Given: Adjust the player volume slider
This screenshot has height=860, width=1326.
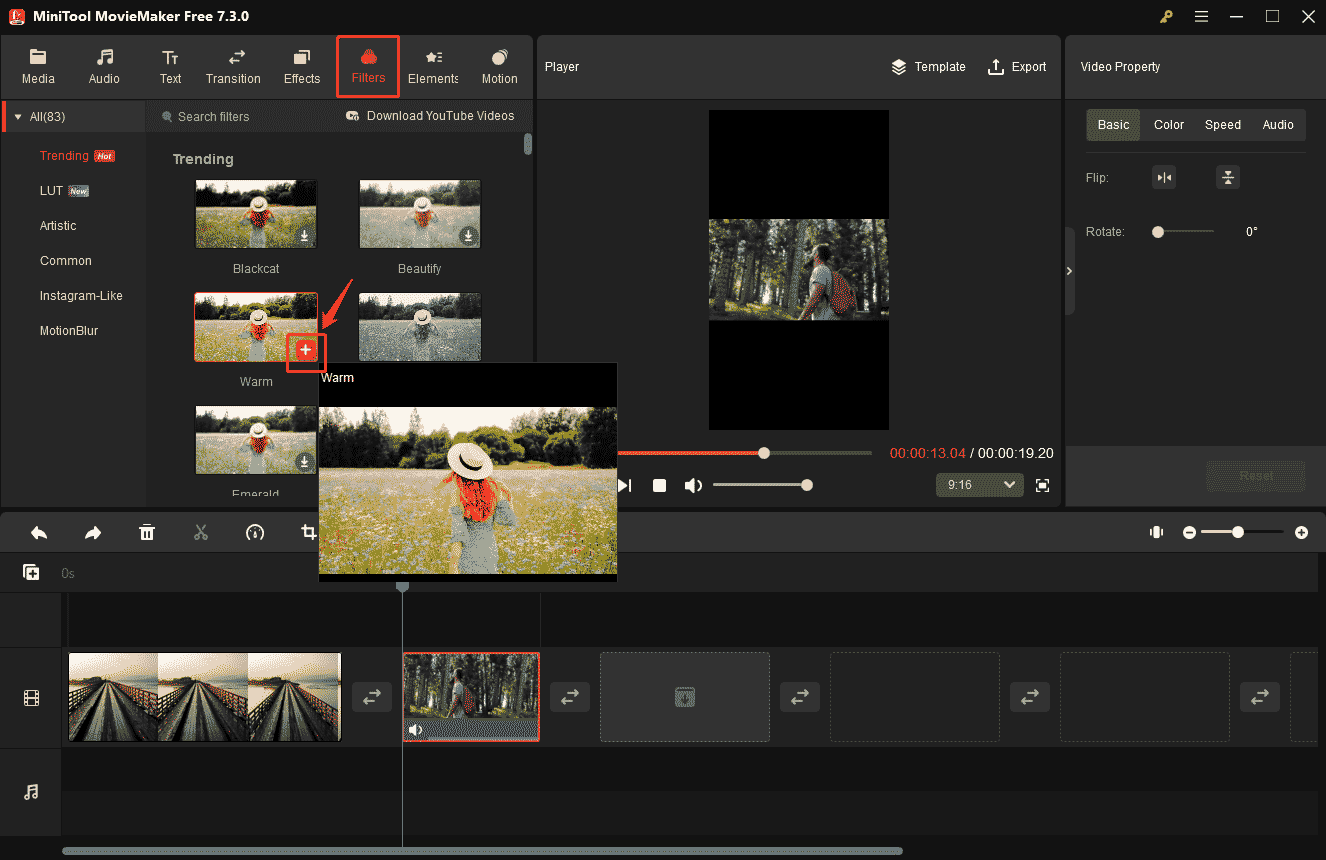Looking at the screenshot, I should coord(807,485).
